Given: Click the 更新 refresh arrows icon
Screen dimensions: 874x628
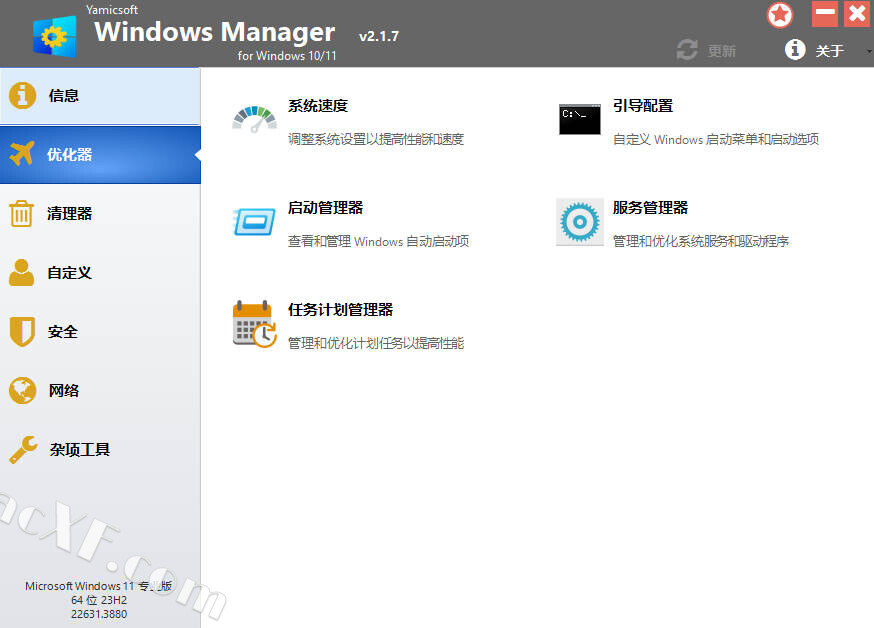Looking at the screenshot, I should pos(687,50).
